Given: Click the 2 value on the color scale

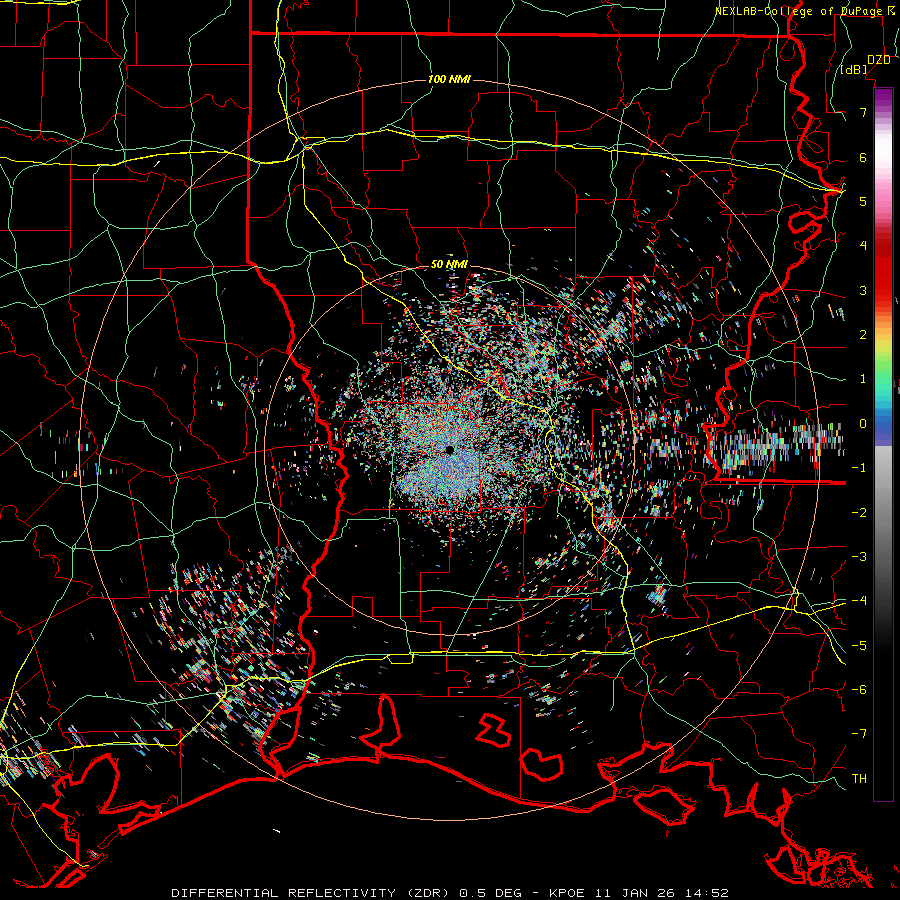Looking at the screenshot, I should pos(863,335).
